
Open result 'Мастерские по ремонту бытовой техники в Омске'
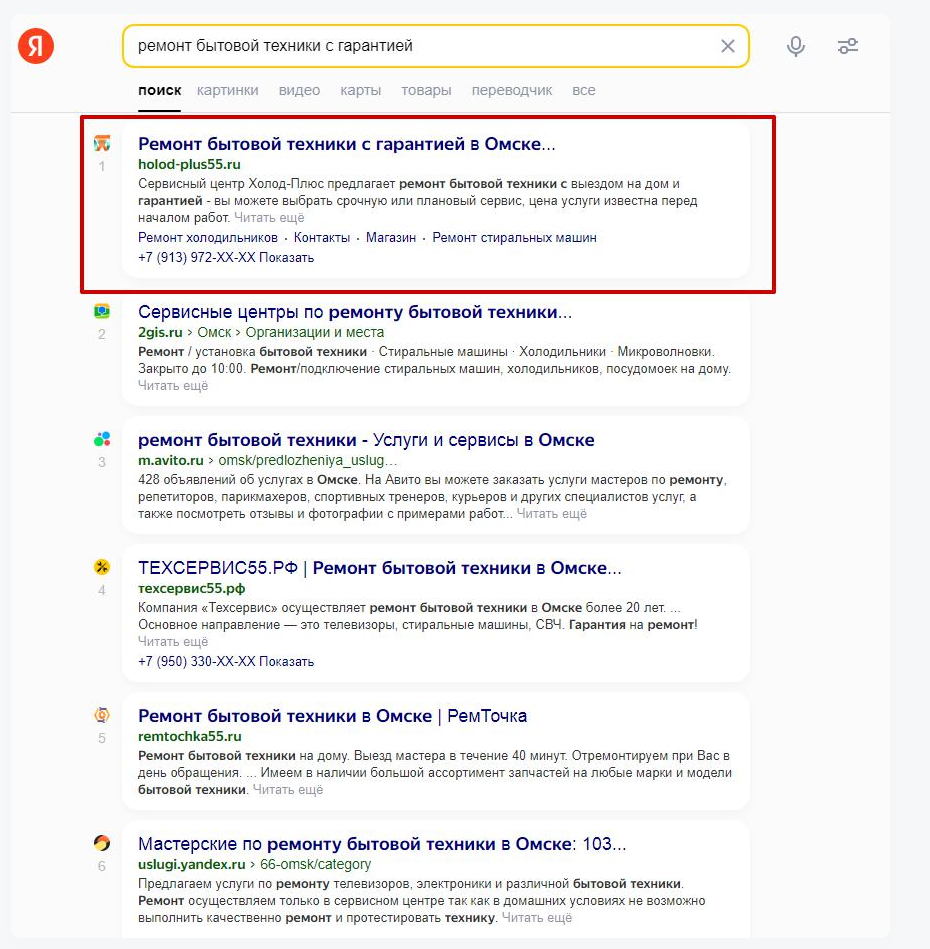coord(382,844)
